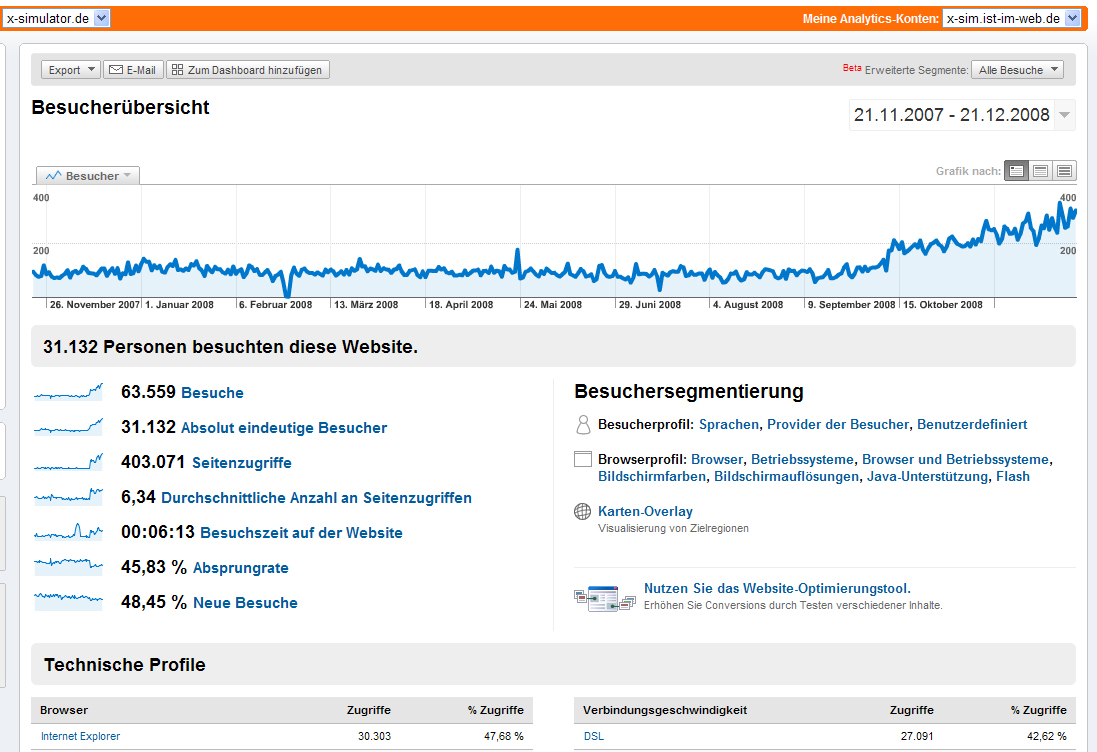Open Internet Explorer browser row link
This screenshot has height=752, width=1097.
pos(80,736)
